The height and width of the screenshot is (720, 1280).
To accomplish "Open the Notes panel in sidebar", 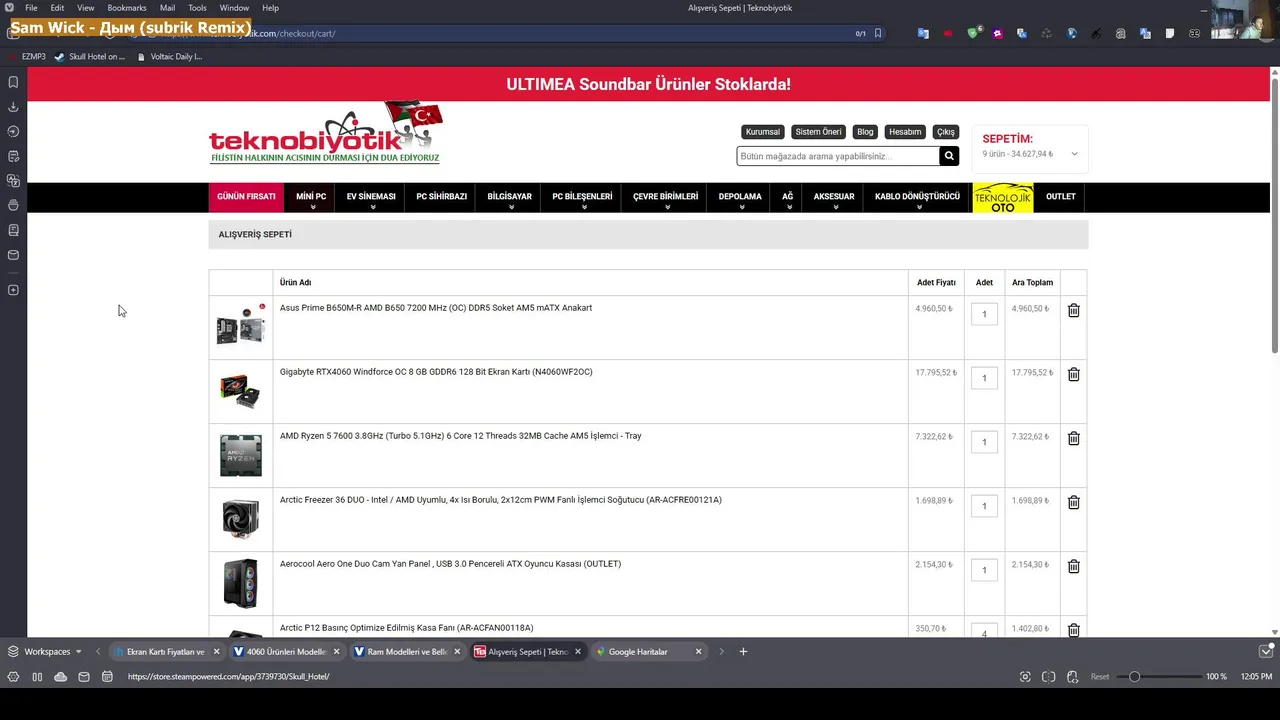I will pyautogui.click(x=13, y=156).
